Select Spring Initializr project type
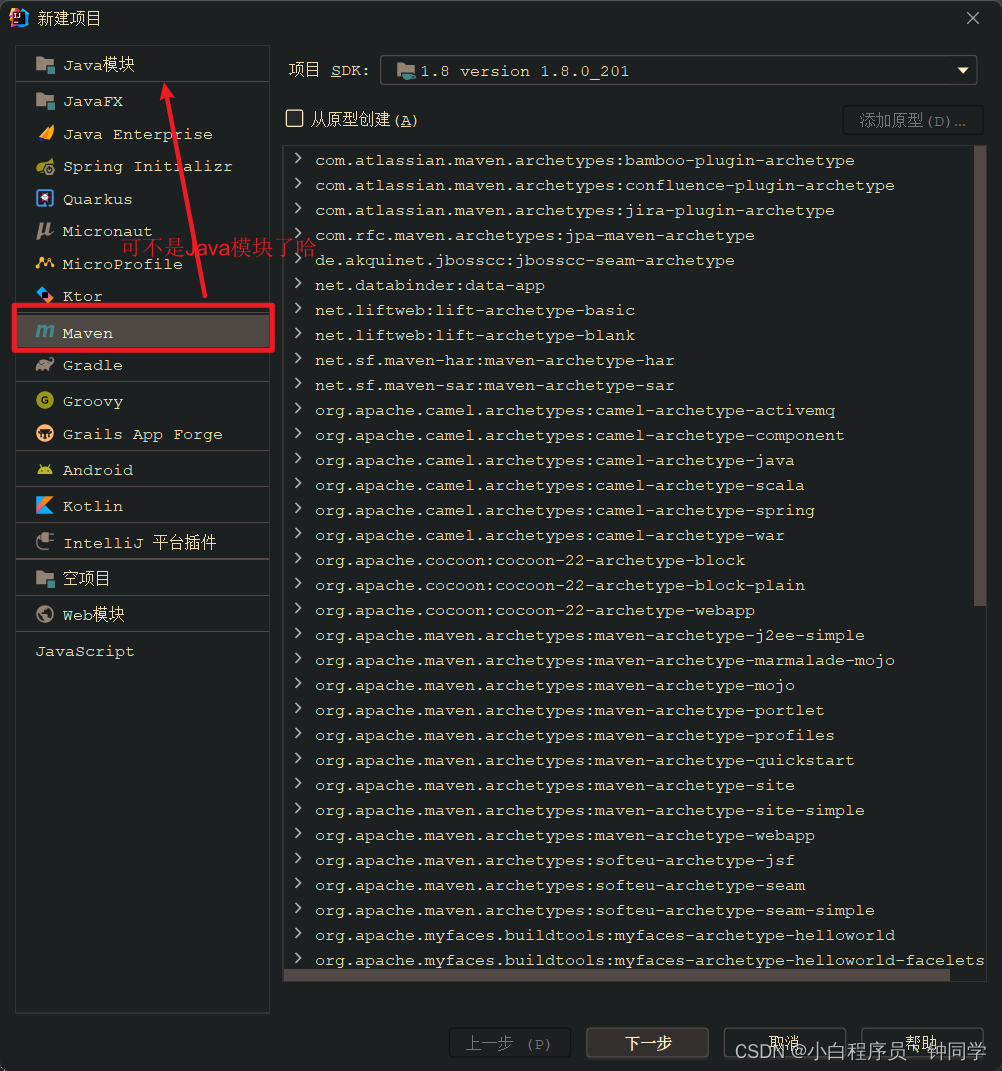This screenshot has height=1071, width=1002. coord(142,166)
